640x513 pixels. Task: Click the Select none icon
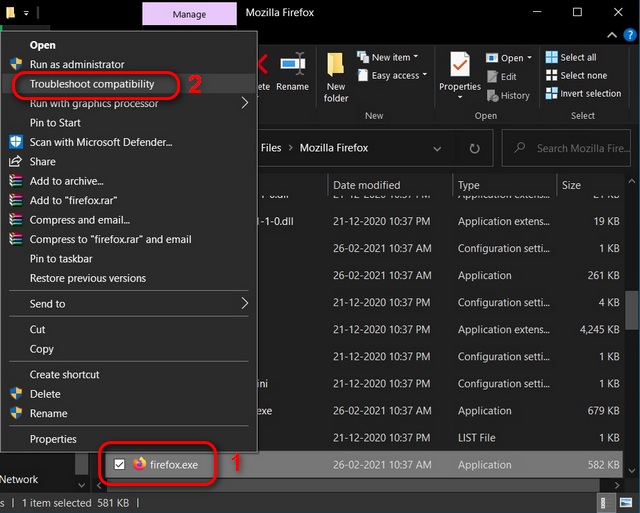click(551, 75)
